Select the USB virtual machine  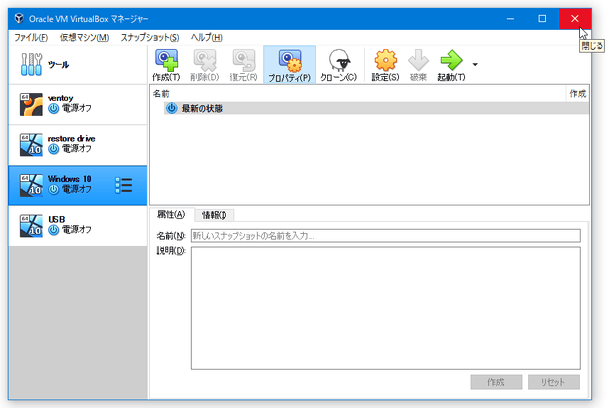coord(78,226)
